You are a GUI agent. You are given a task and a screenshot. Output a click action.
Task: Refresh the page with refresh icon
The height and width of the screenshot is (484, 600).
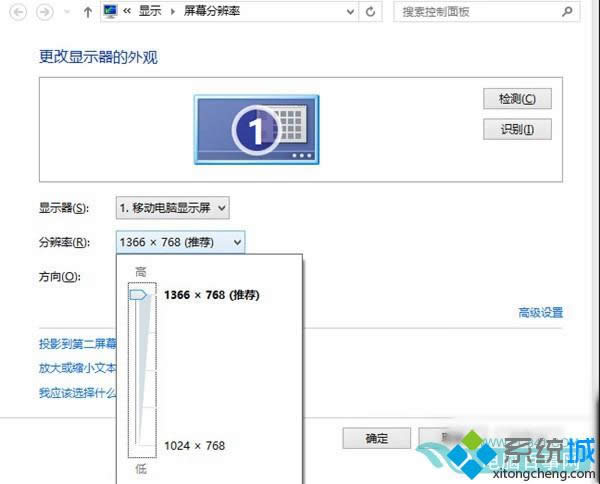[370, 12]
